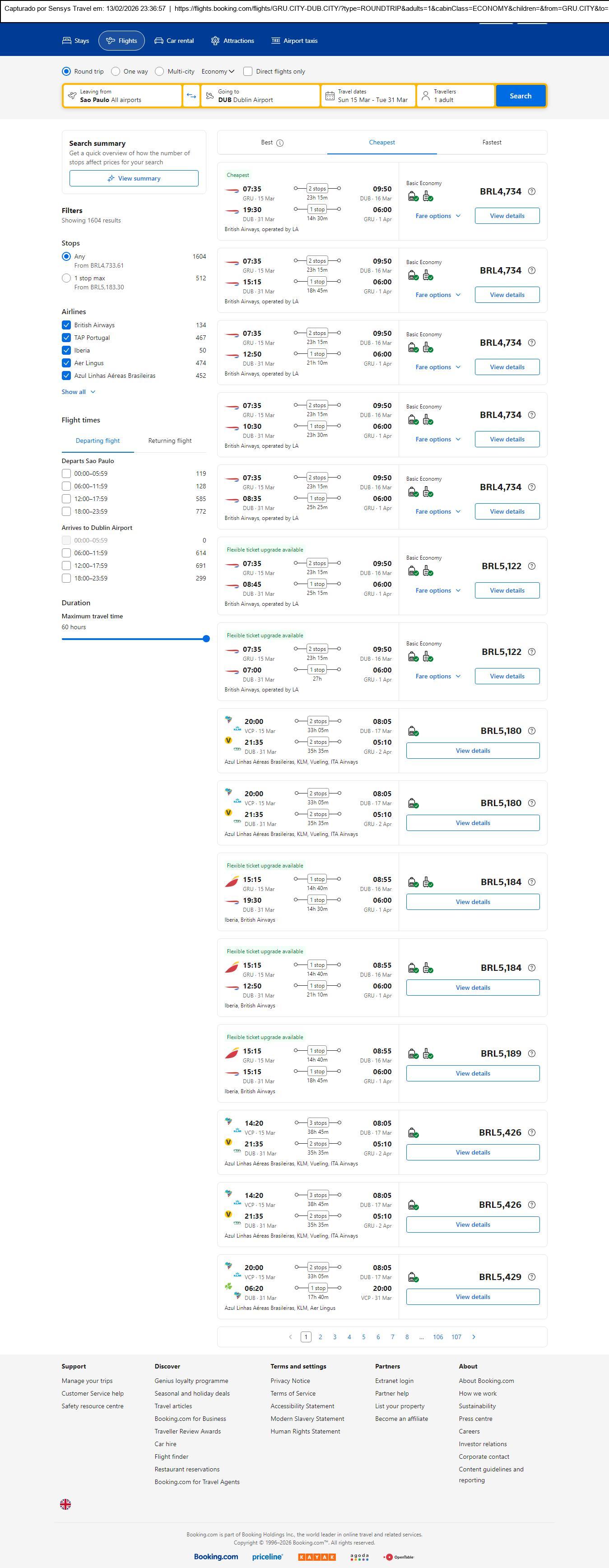Click price help icon beside first BRL4,734
Viewport: 609px width, 1568px height.
(x=532, y=192)
